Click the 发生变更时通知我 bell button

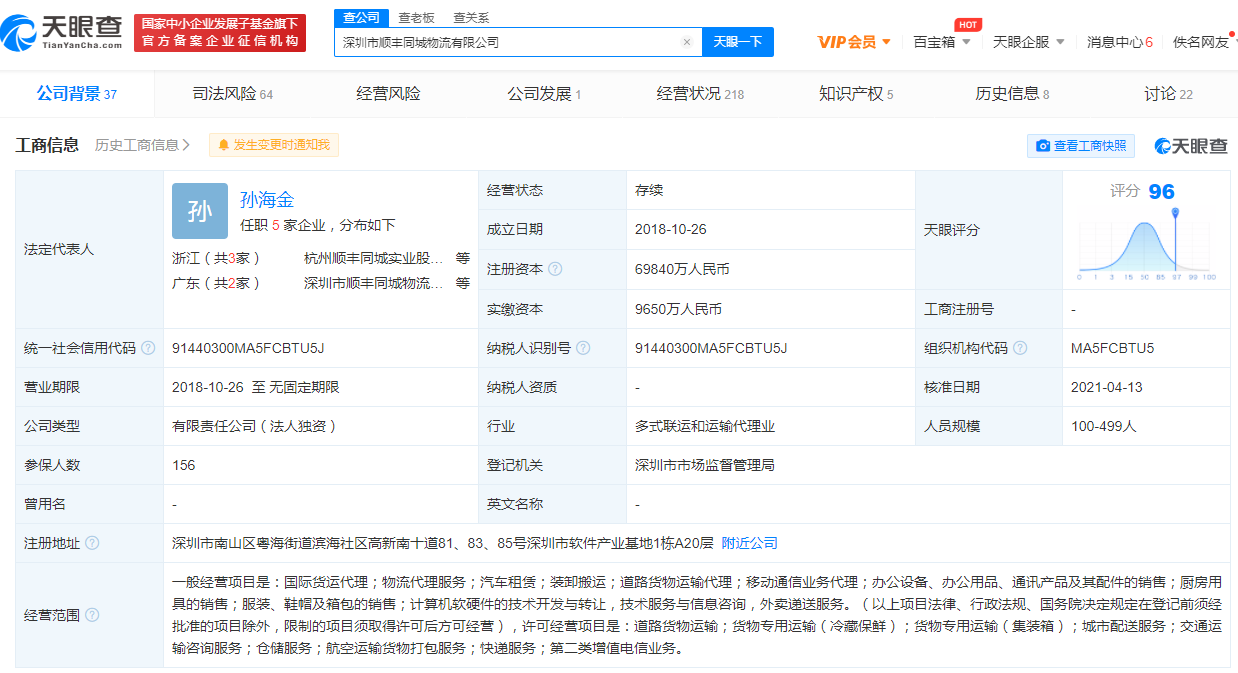click(274, 145)
